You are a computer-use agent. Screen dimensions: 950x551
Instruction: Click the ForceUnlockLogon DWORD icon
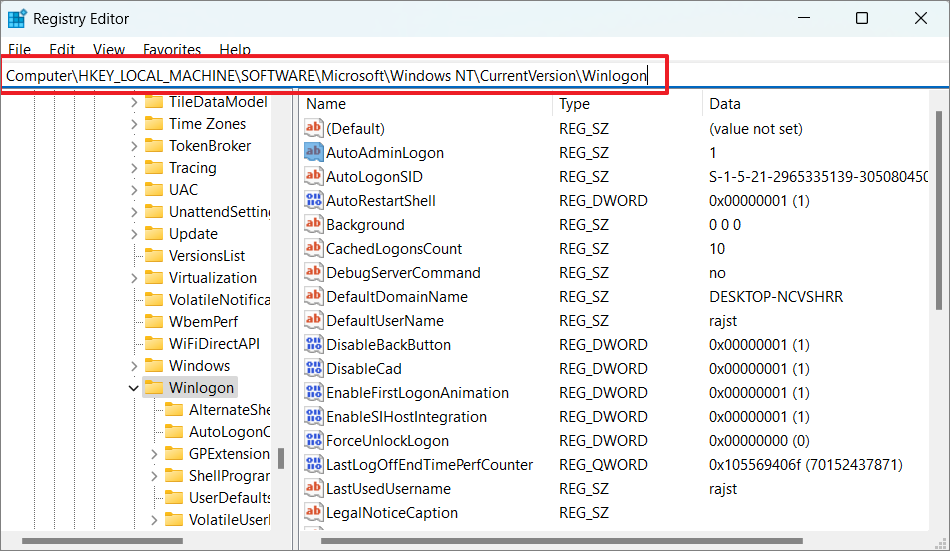pyautogui.click(x=313, y=440)
